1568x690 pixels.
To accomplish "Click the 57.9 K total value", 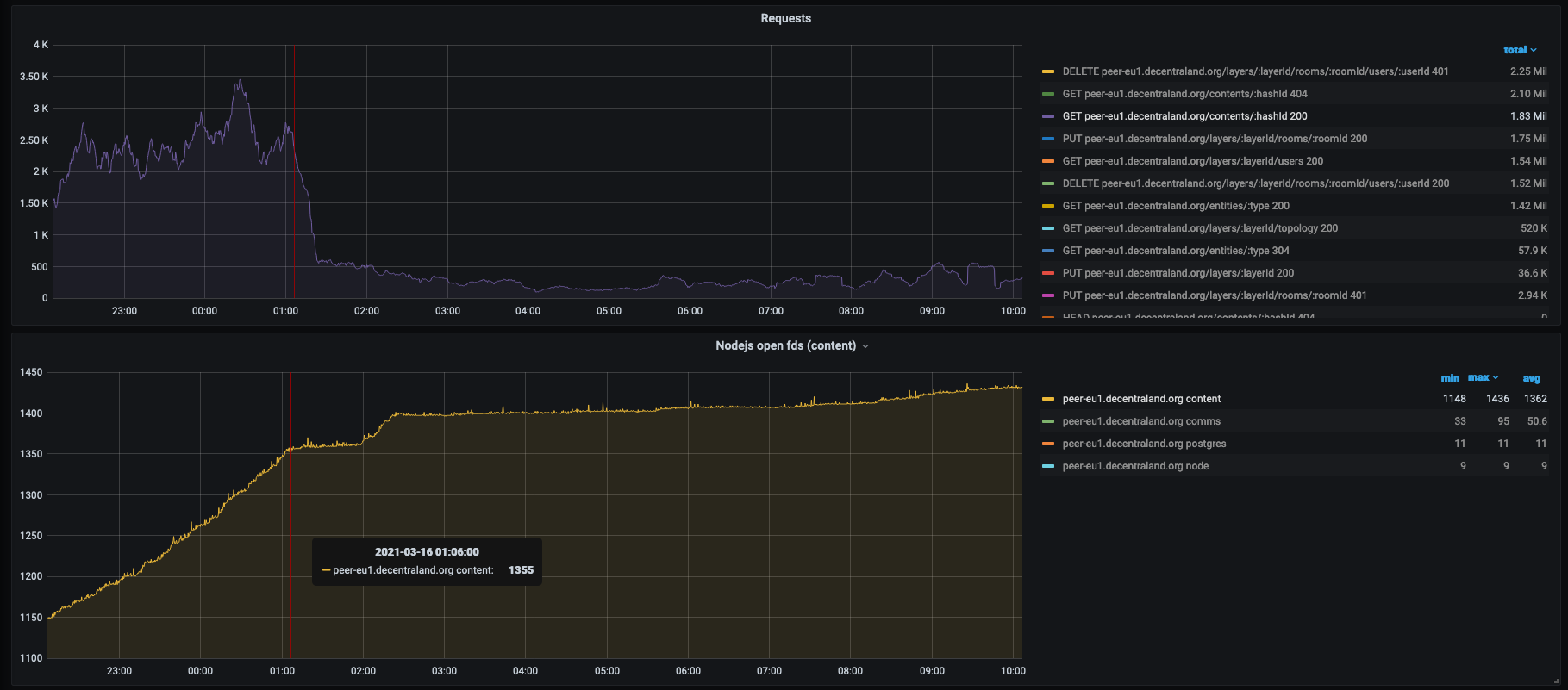I will (1533, 251).
